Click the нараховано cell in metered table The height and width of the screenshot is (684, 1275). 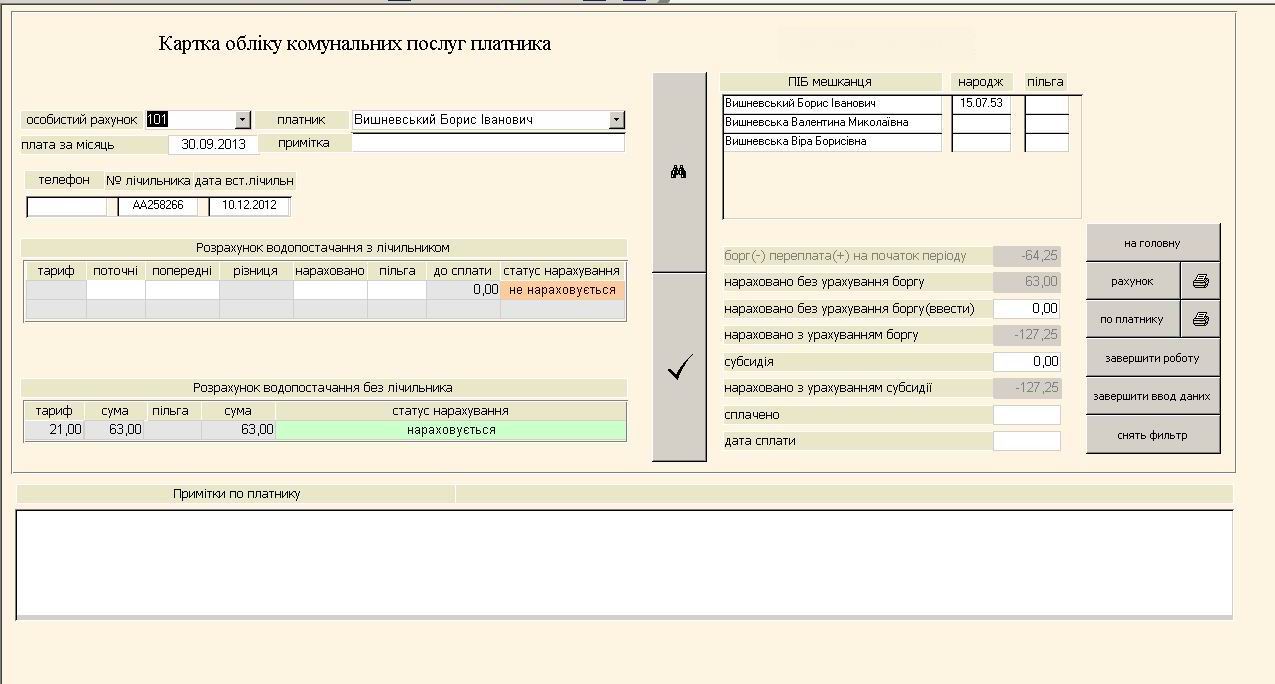(330, 290)
